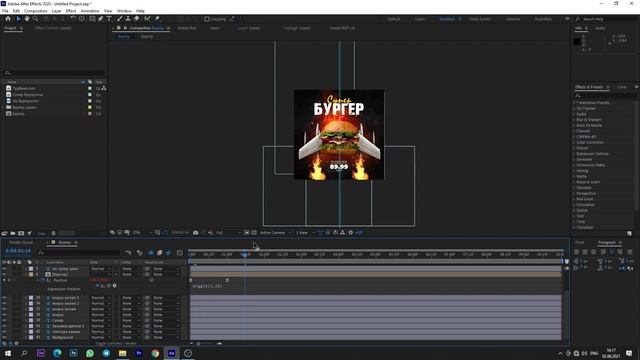
Task: Click label color swatch of layer 4
Action: (x=31, y=275)
